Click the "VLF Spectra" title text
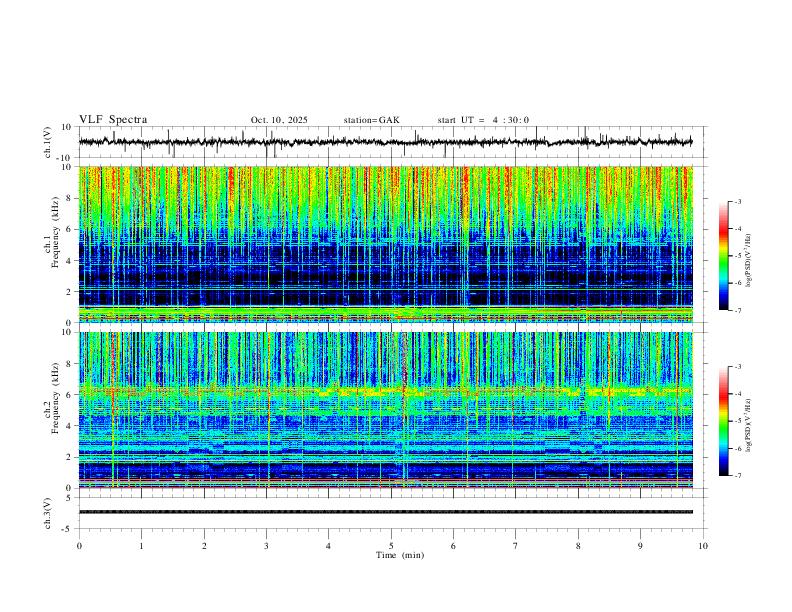The height and width of the screenshot is (612, 792). (x=113, y=120)
